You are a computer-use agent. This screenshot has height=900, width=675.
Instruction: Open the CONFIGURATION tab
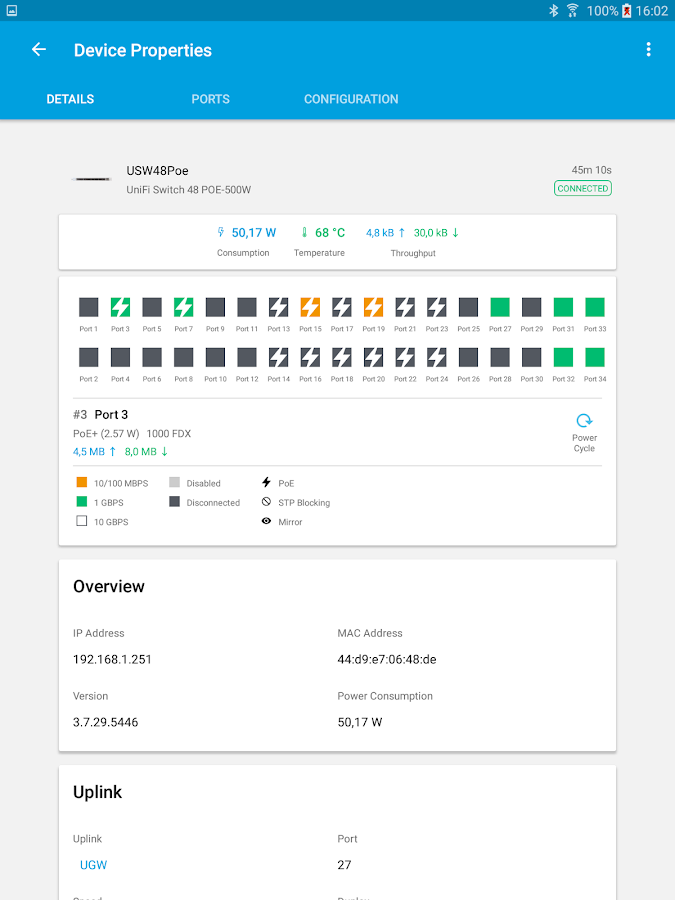point(351,99)
